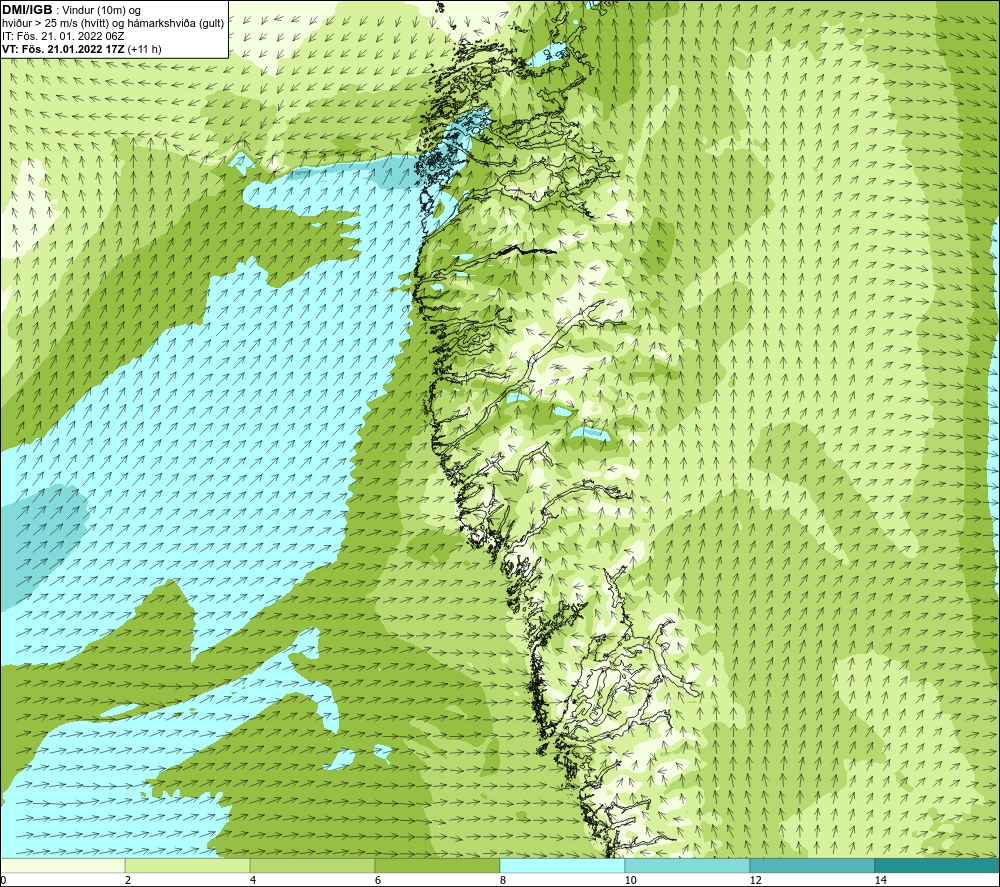Click the dark green 6–8 m/s scale swatch
The image size is (1000, 887).
[x=438, y=865]
